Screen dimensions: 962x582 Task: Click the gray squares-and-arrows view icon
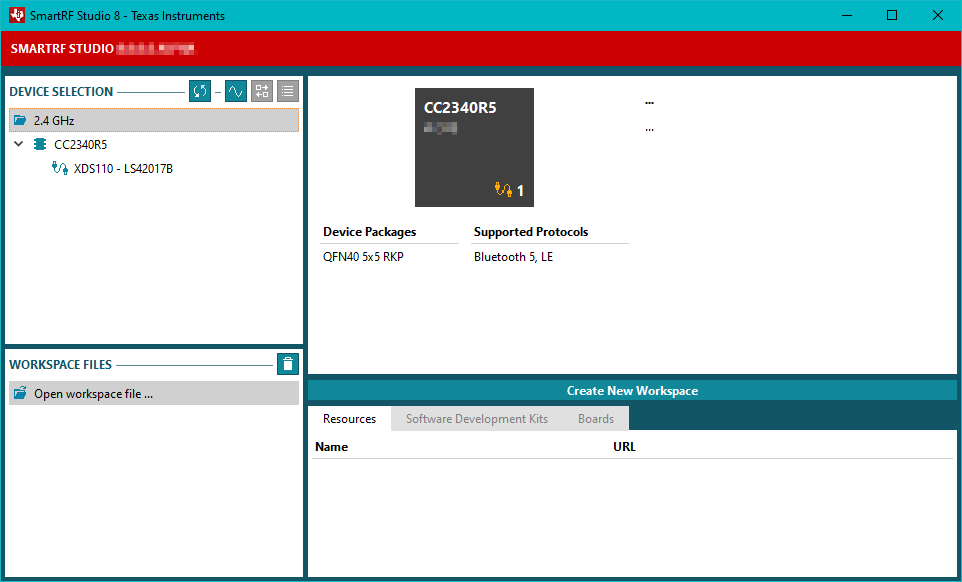point(262,91)
